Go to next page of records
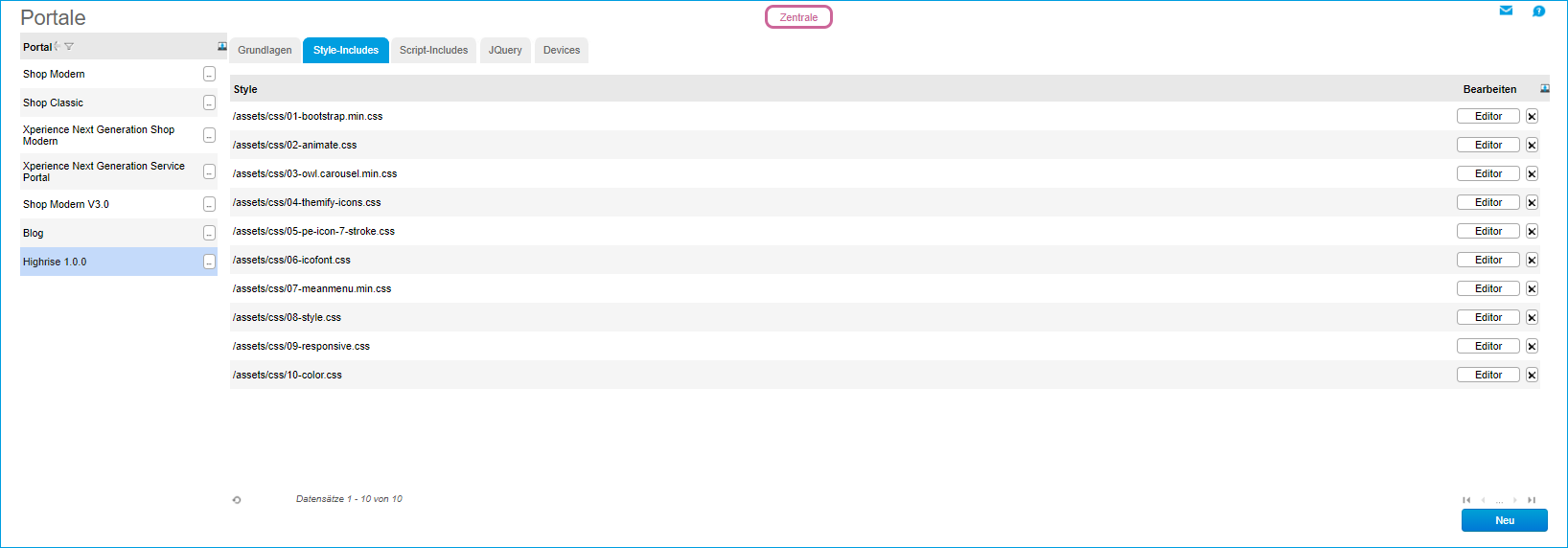Screen dimensions: 1568x548 (1515, 500)
